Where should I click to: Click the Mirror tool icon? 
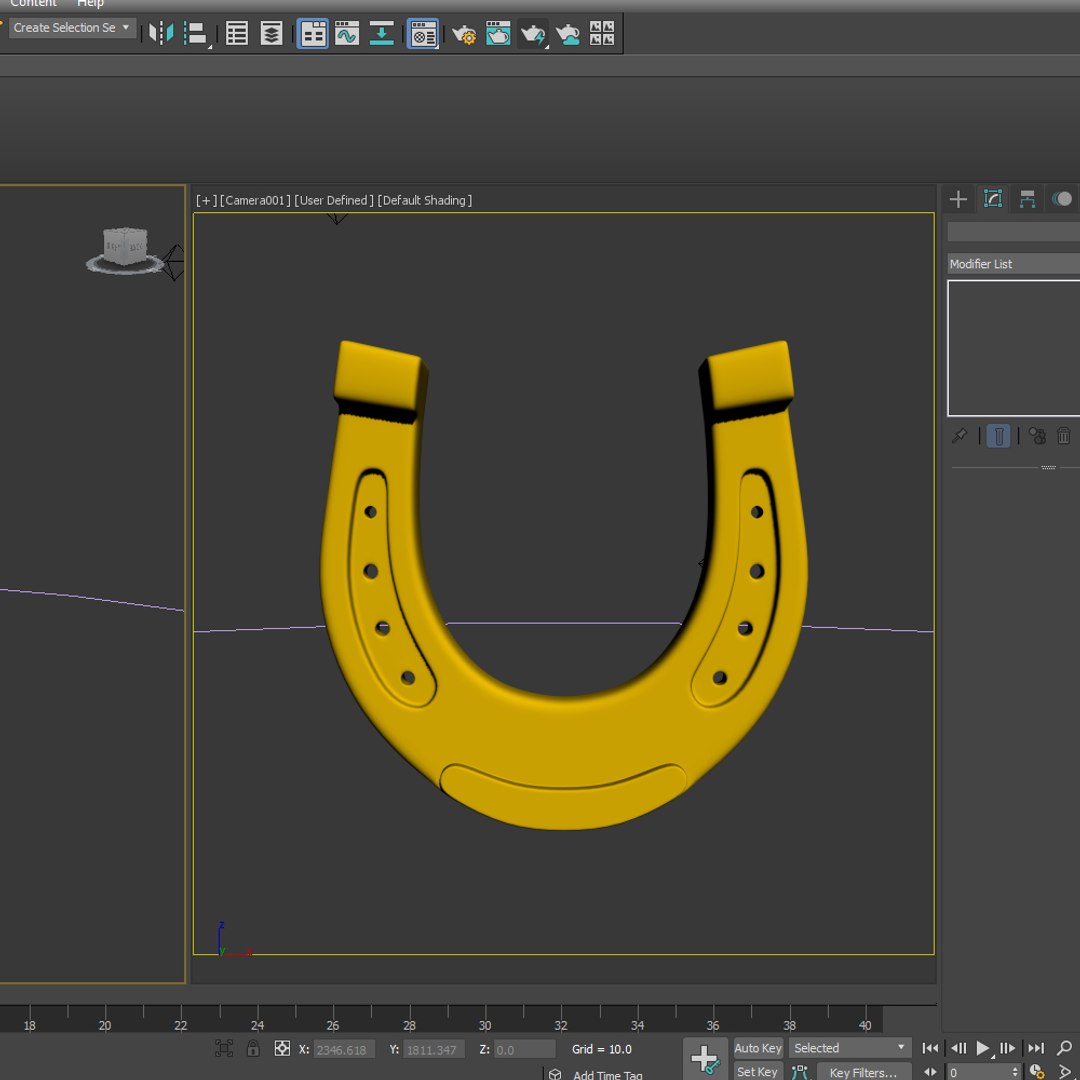(x=161, y=32)
